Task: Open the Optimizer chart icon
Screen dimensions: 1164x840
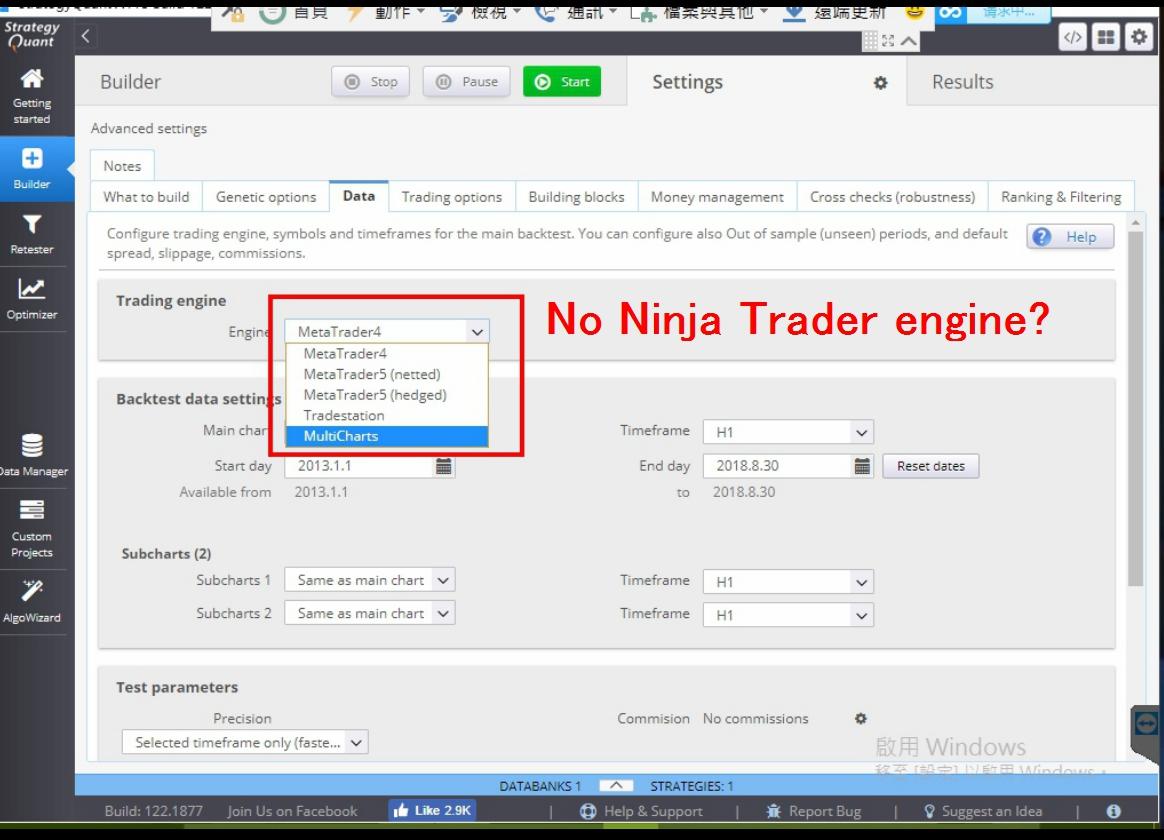Action: (x=32, y=289)
